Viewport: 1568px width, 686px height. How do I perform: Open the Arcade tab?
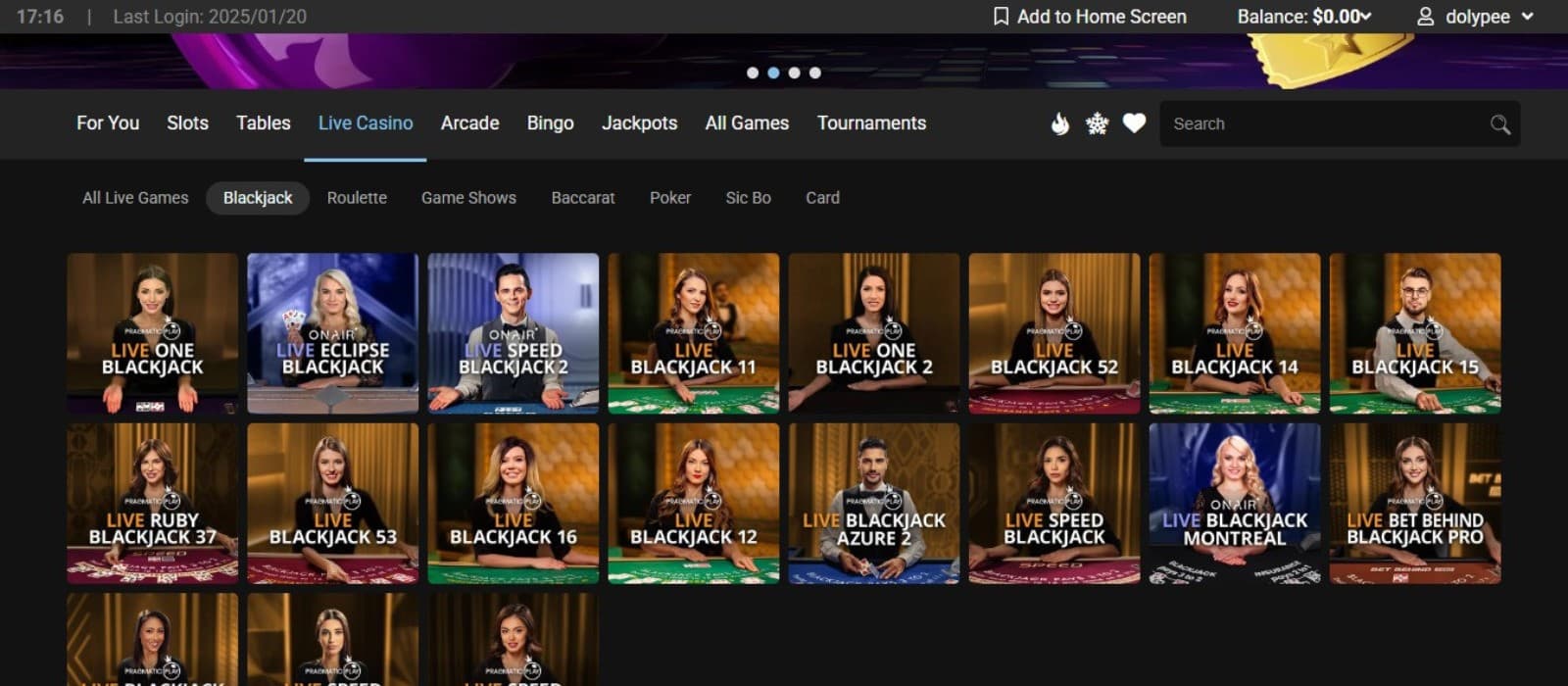pyautogui.click(x=469, y=123)
